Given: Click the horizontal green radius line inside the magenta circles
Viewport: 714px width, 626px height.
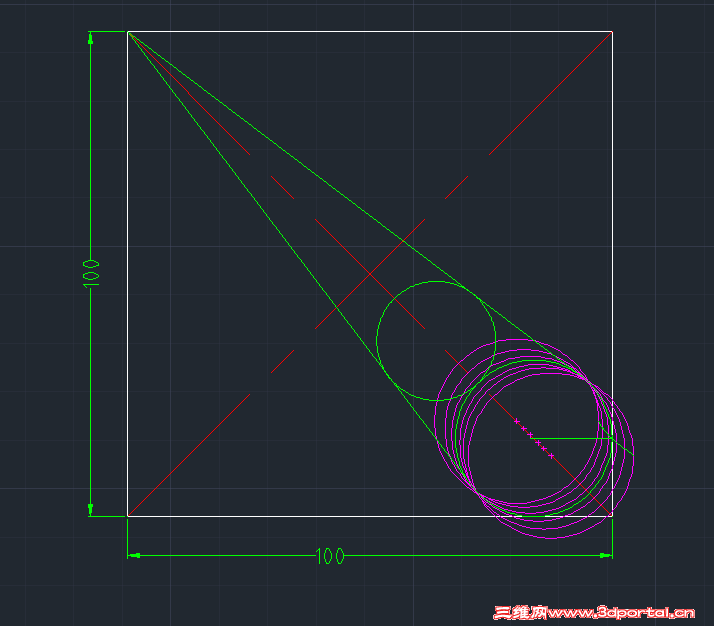Looking at the screenshot, I should click(x=571, y=438).
